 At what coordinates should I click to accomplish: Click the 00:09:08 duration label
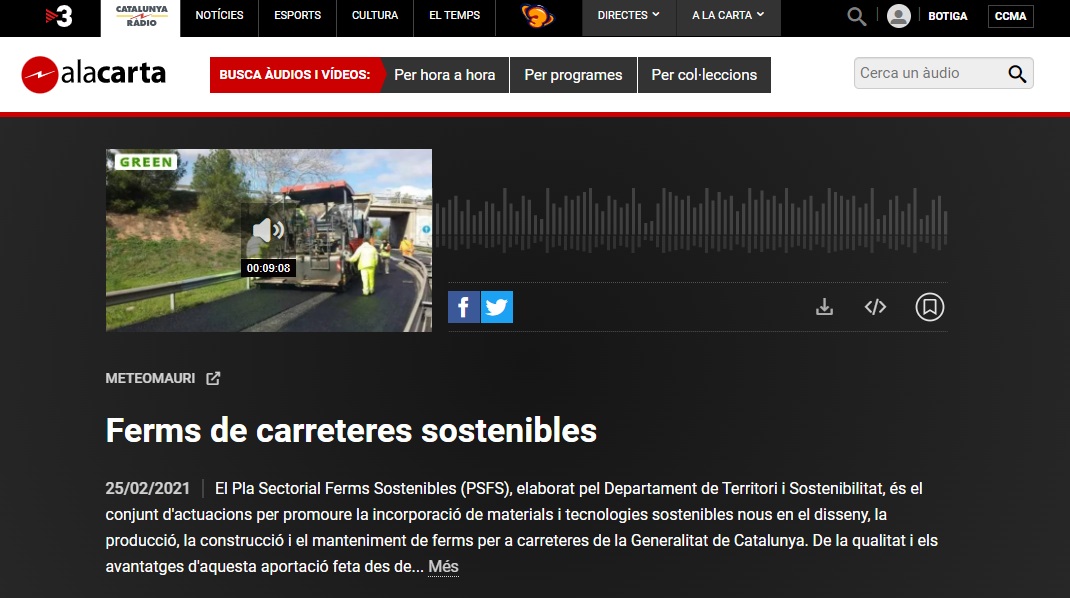point(268,268)
